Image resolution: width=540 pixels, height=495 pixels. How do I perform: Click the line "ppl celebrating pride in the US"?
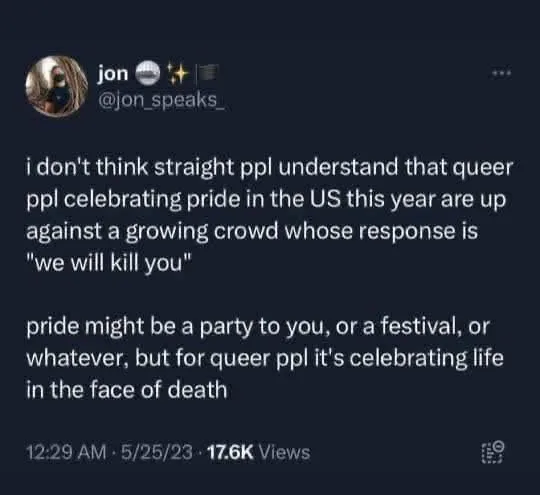pyautogui.click(x=266, y=200)
